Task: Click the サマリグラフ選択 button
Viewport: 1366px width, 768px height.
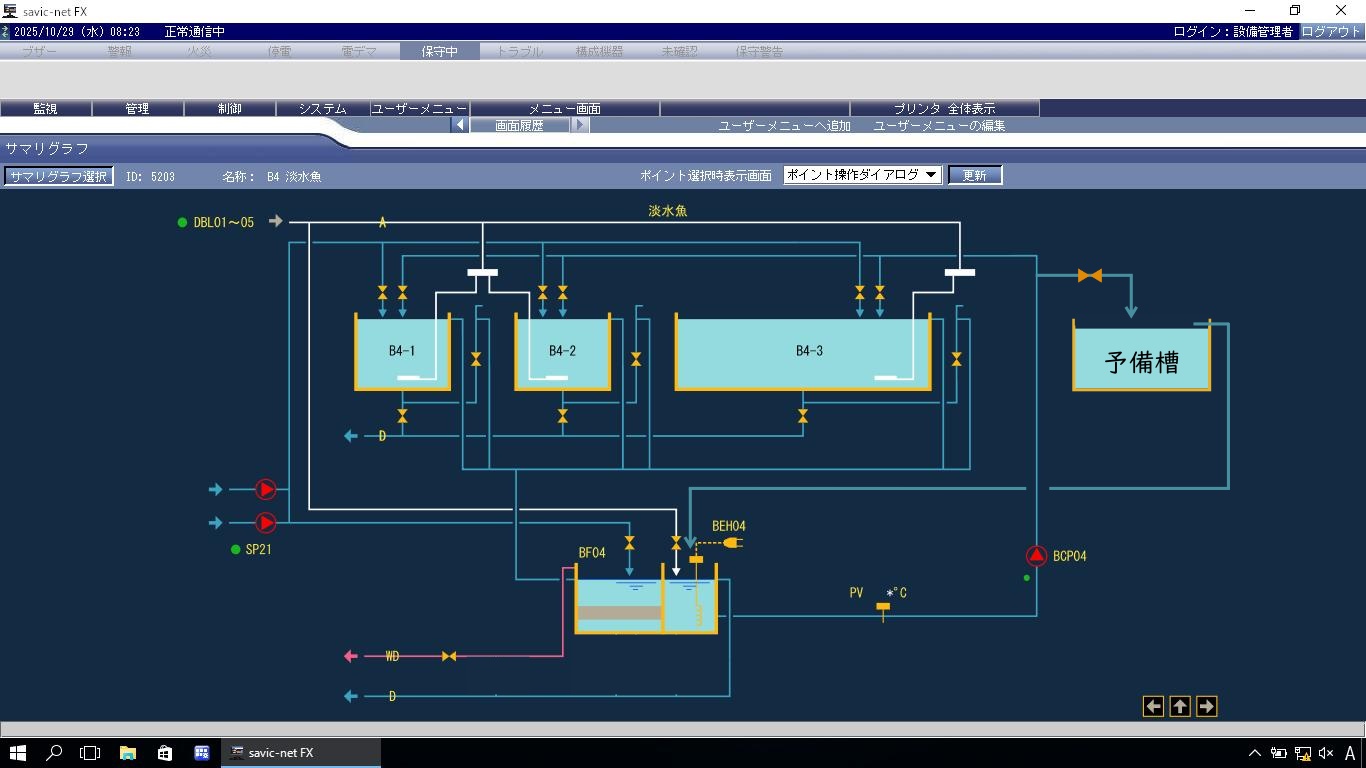Action: (58, 176)
